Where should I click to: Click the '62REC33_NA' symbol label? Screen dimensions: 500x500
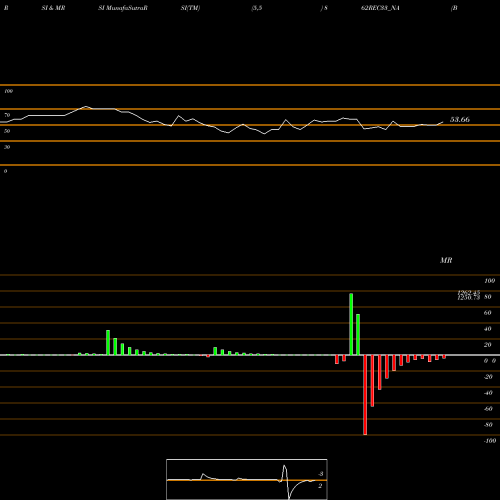pyautogui.click(x=380, y=8)
